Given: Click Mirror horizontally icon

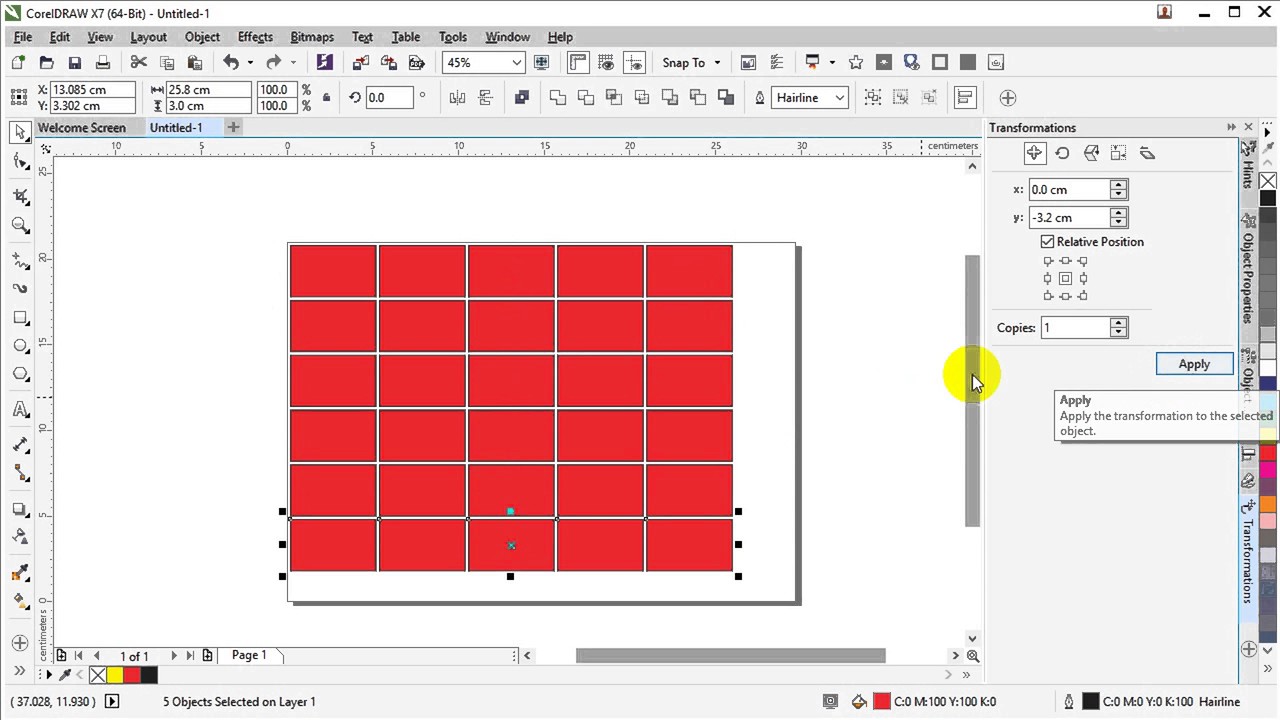Looking at the screenshot, I should tap(457, 97).
